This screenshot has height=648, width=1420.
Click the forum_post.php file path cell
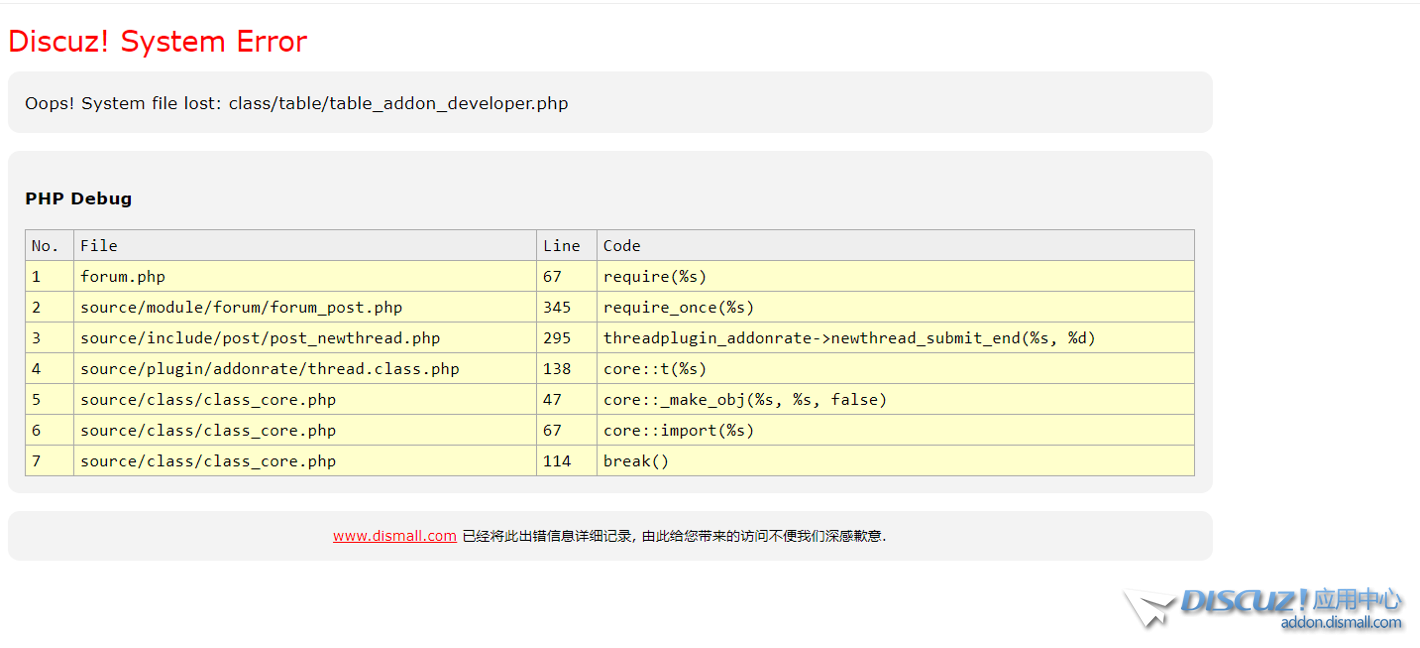241,308
